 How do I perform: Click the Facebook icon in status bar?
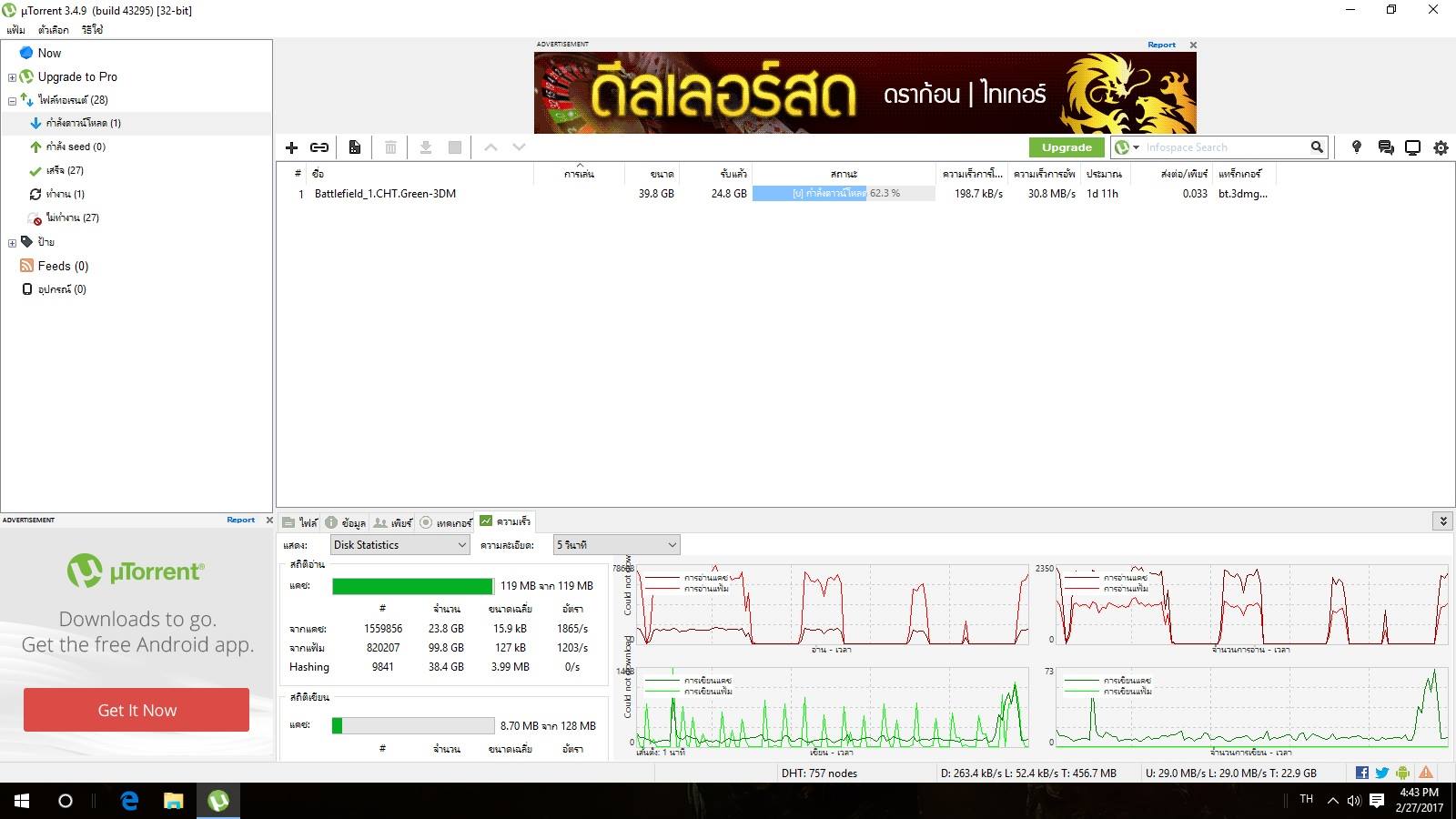click(1362, 773)
